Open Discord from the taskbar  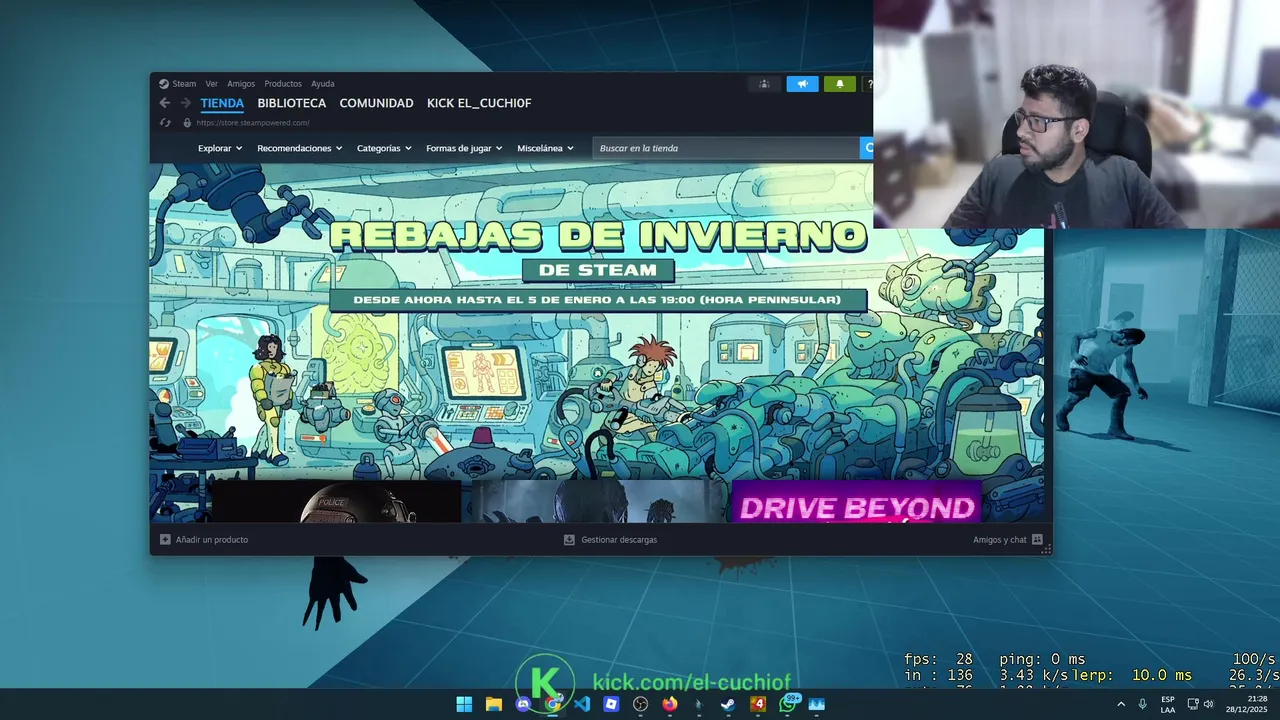tap(523, 704)
